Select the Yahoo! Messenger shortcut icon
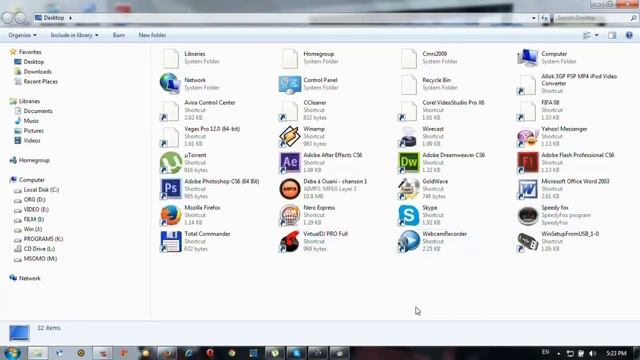This screenshot has width=640, height=360. 527,138
